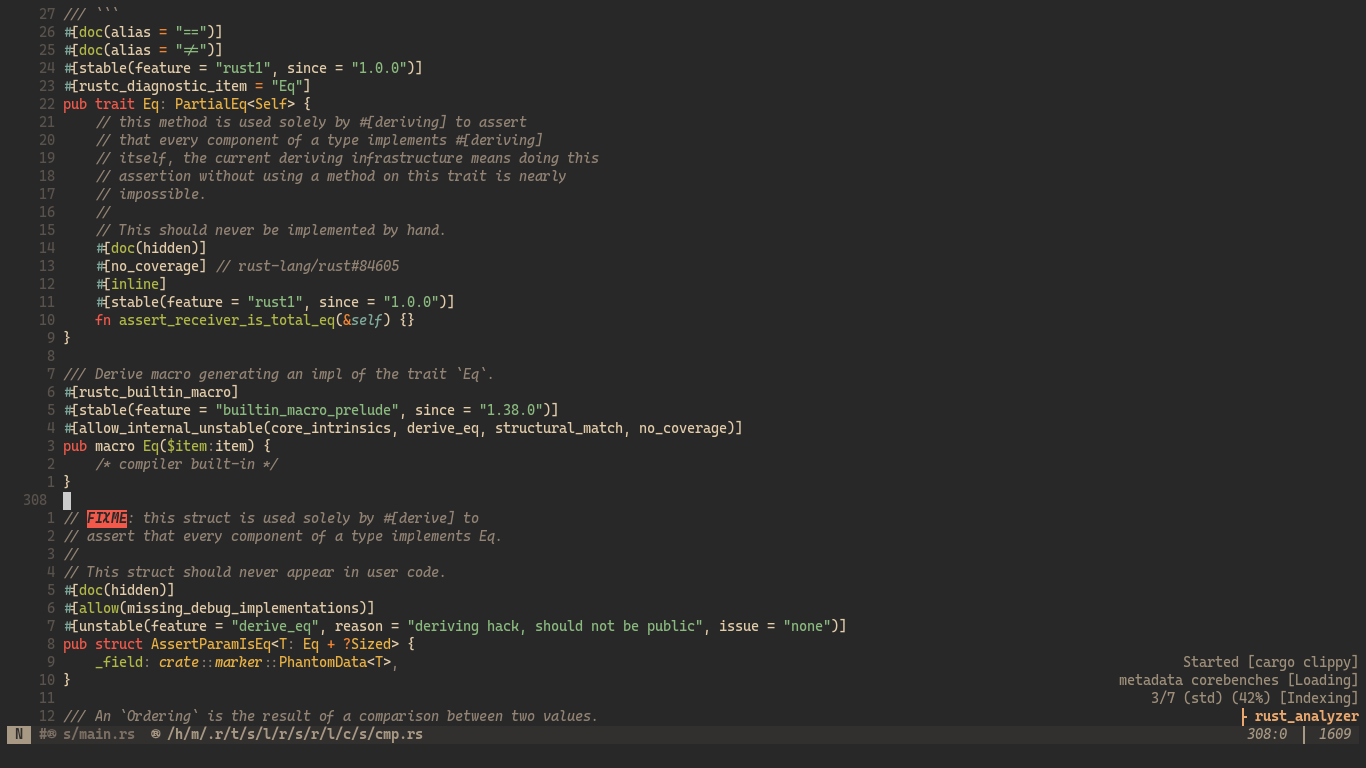The image size is (1366, 768).
Task: Click the "rust-lang/rust#84605" issue reference comment
Action: point(307,266)
